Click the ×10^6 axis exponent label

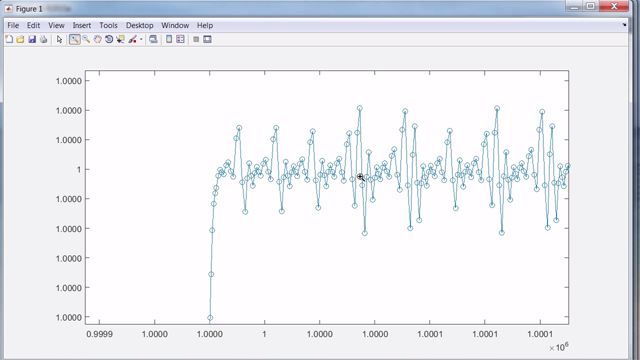point(559,347)
